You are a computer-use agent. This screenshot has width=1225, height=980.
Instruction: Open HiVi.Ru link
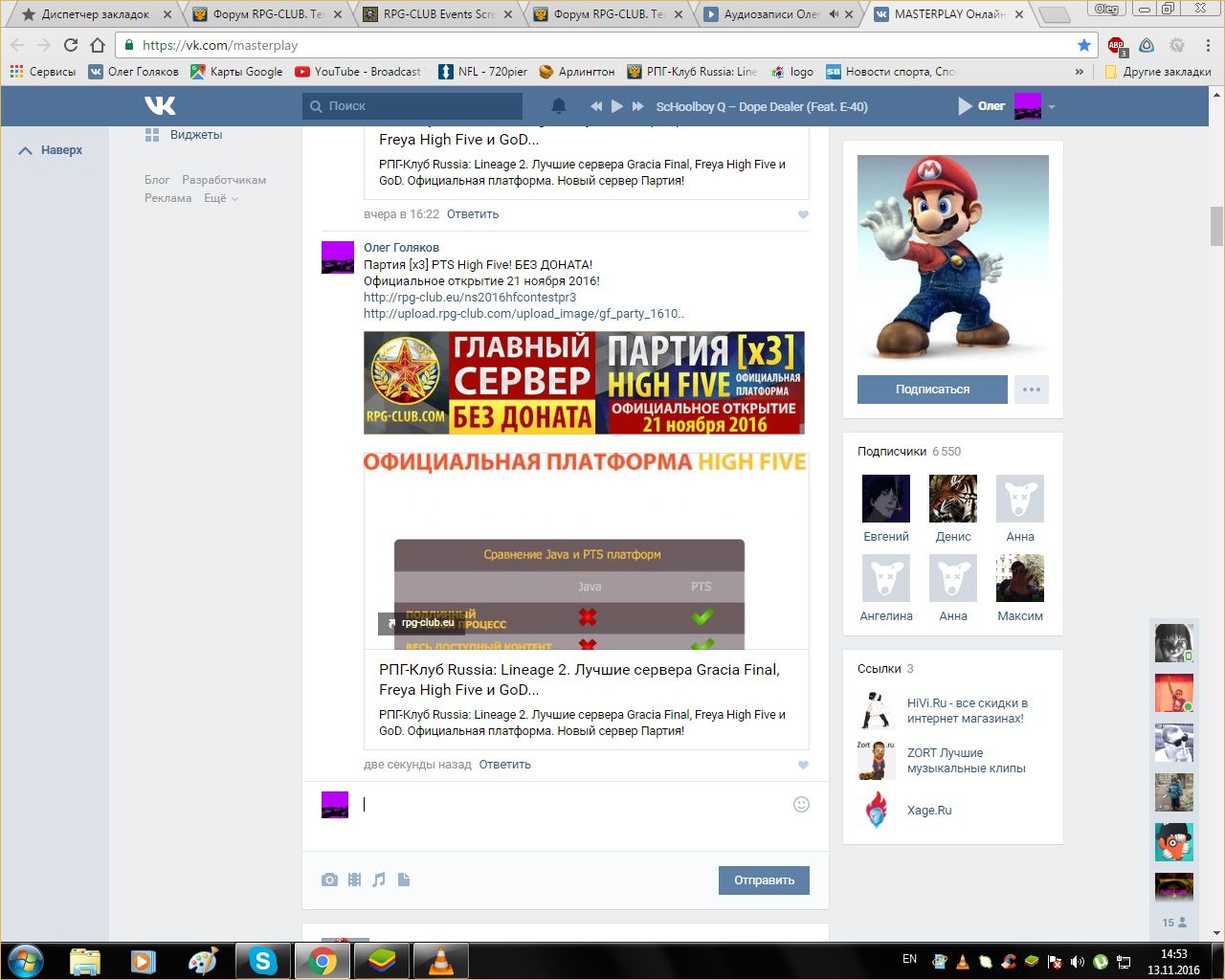point(968,711)
